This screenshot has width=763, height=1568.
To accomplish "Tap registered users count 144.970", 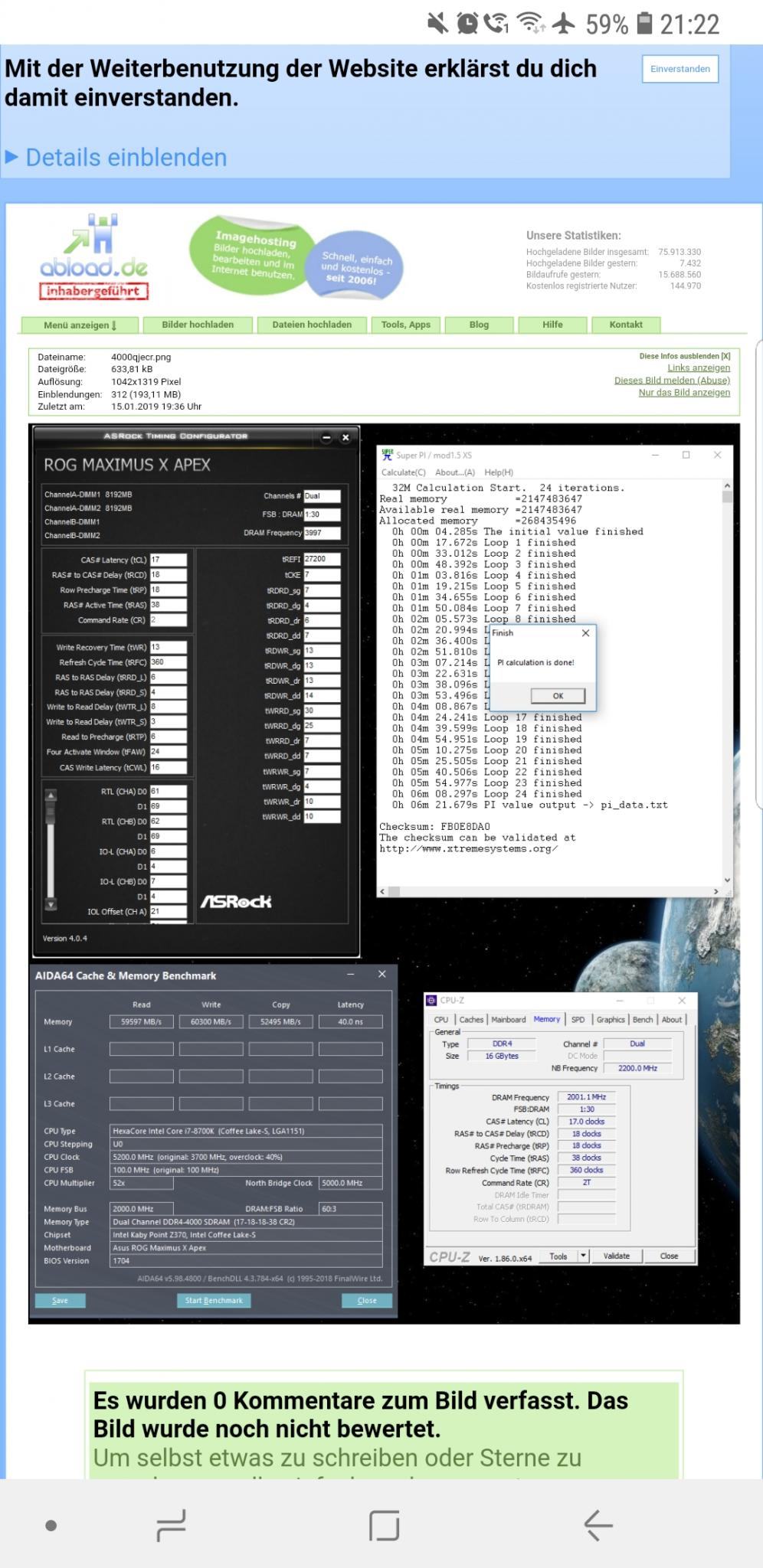I will coord(686,286).
